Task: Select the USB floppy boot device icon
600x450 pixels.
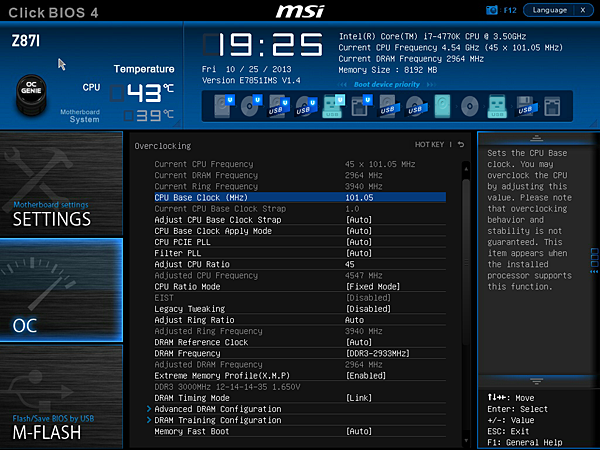Action: tap(527, 106)
